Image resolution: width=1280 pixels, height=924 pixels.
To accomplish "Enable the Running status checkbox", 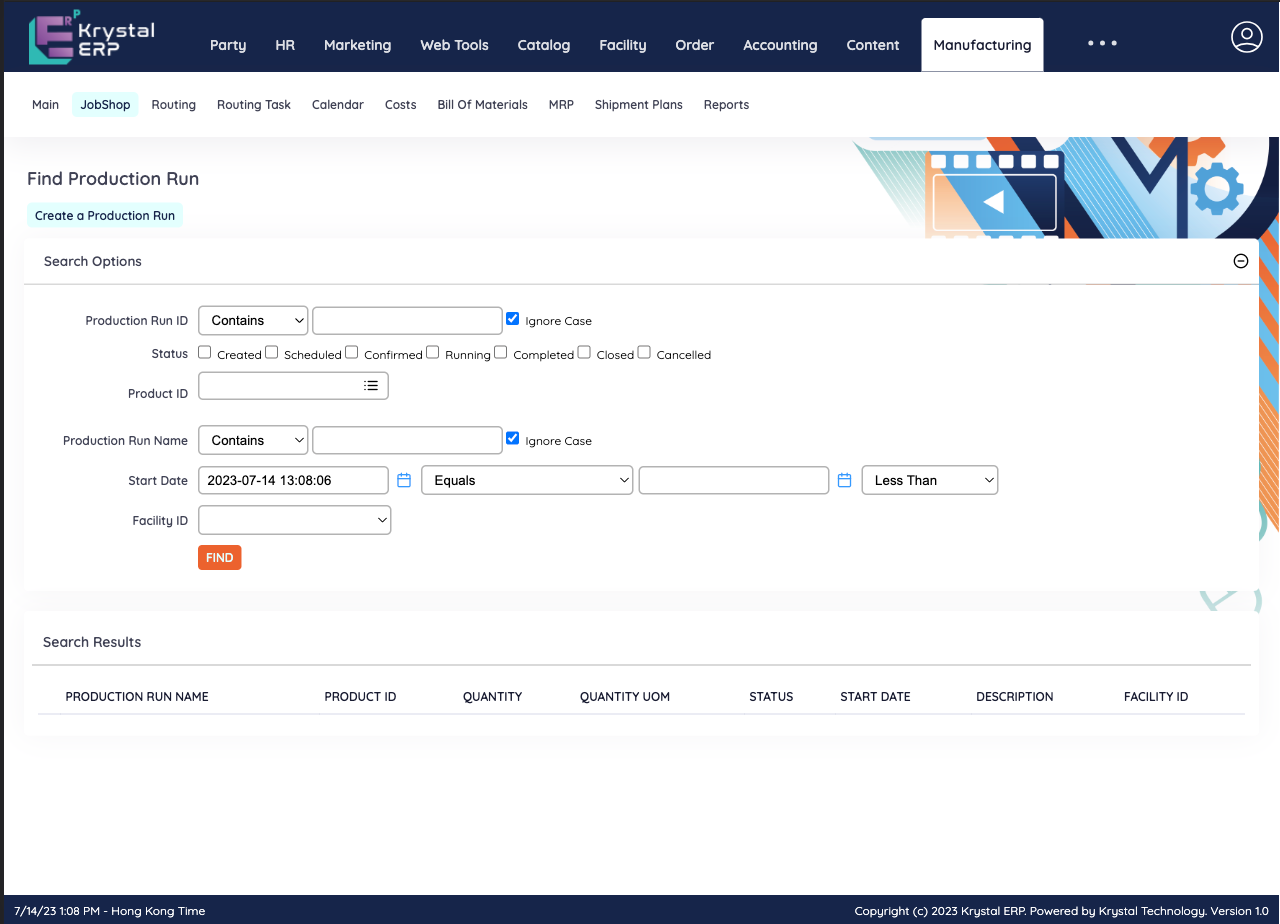I will pyautogui.click(x=433, y=352).
